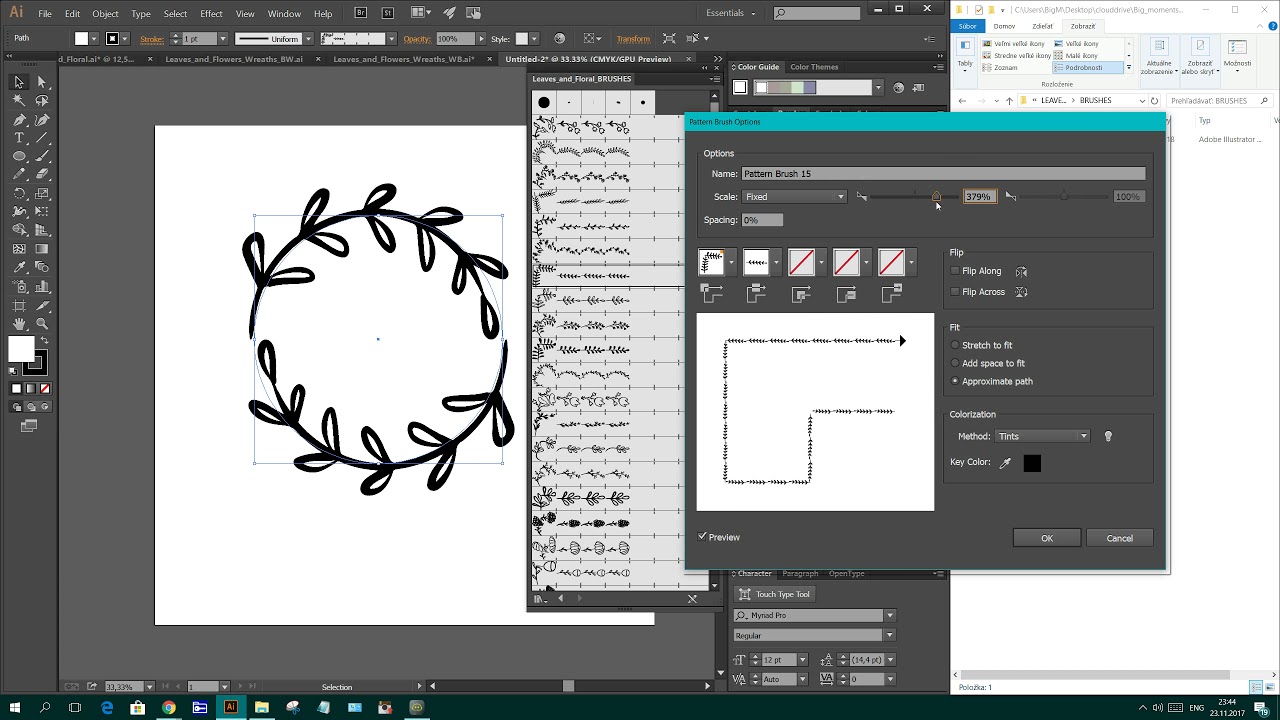Open the Effect menu

point(211,14)
